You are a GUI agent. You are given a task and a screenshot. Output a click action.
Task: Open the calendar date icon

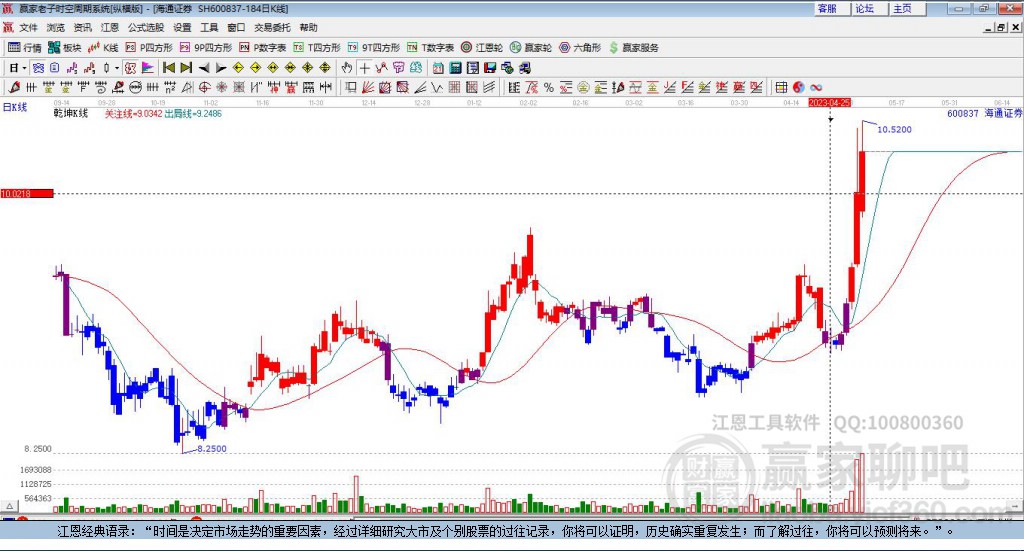(x=438, y=68)
